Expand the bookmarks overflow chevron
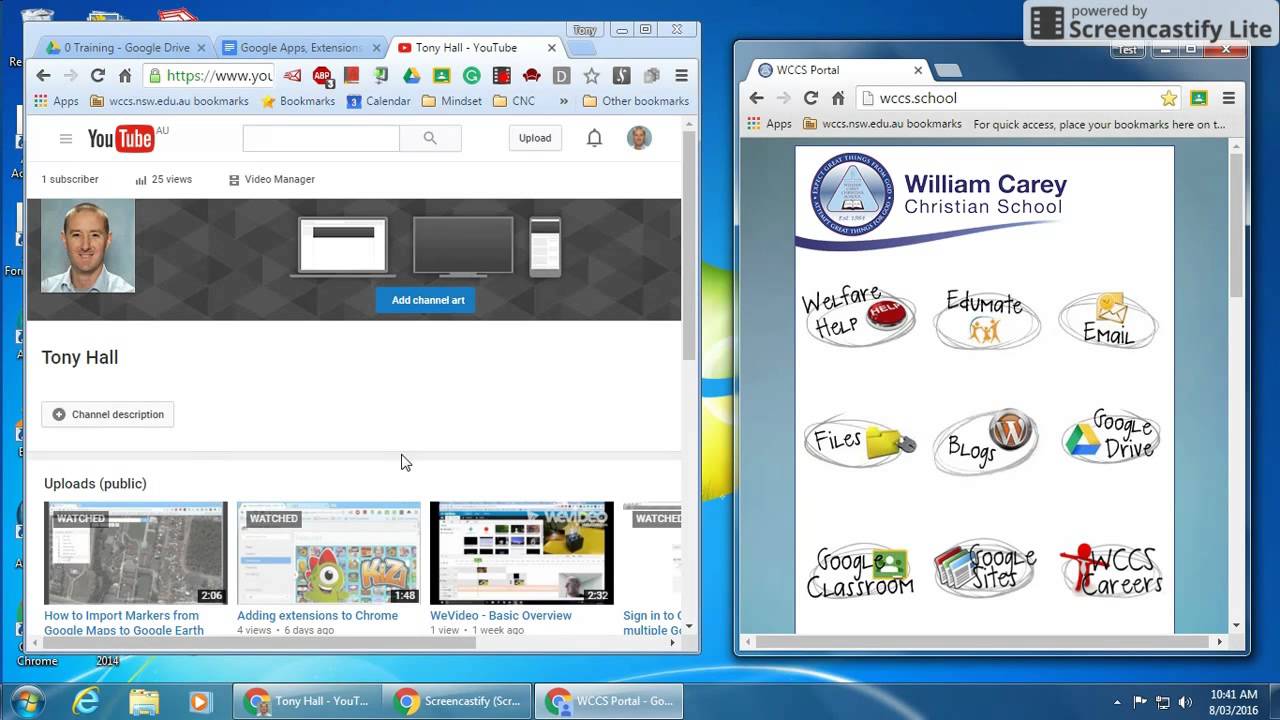1280x720 pixels. (563, 101)
